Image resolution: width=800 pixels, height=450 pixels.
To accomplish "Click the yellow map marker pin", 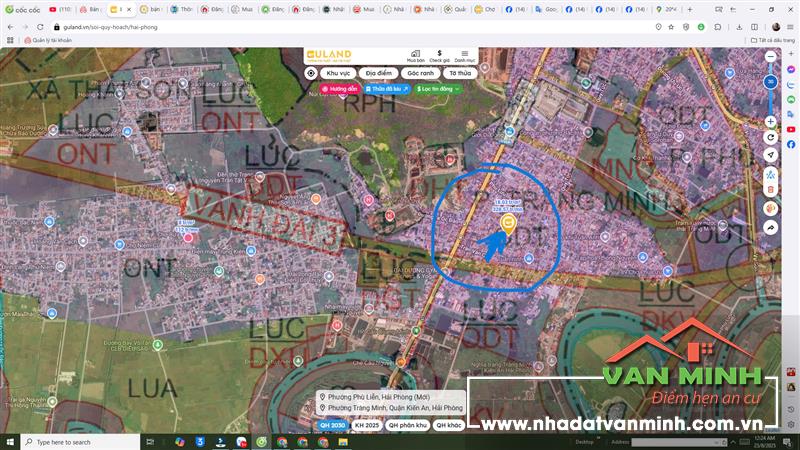I will coord(508,224).
